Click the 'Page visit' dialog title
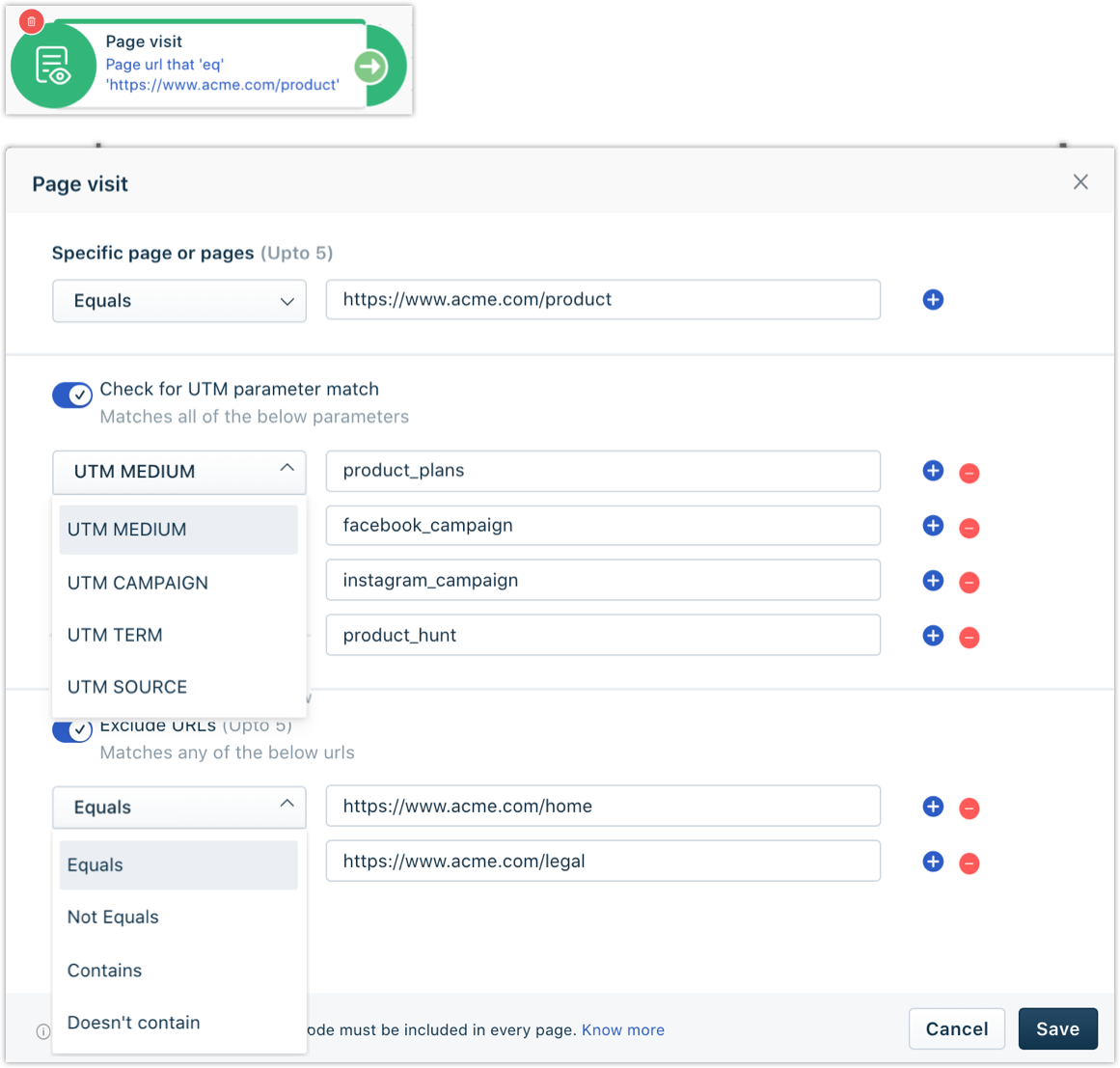Screen dimensions: 1120x1068 (80, 184)
